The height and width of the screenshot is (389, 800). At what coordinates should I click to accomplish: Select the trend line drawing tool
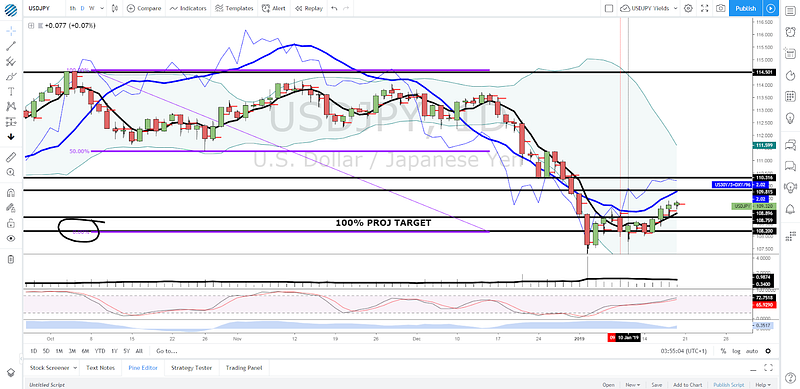point(11,46)
